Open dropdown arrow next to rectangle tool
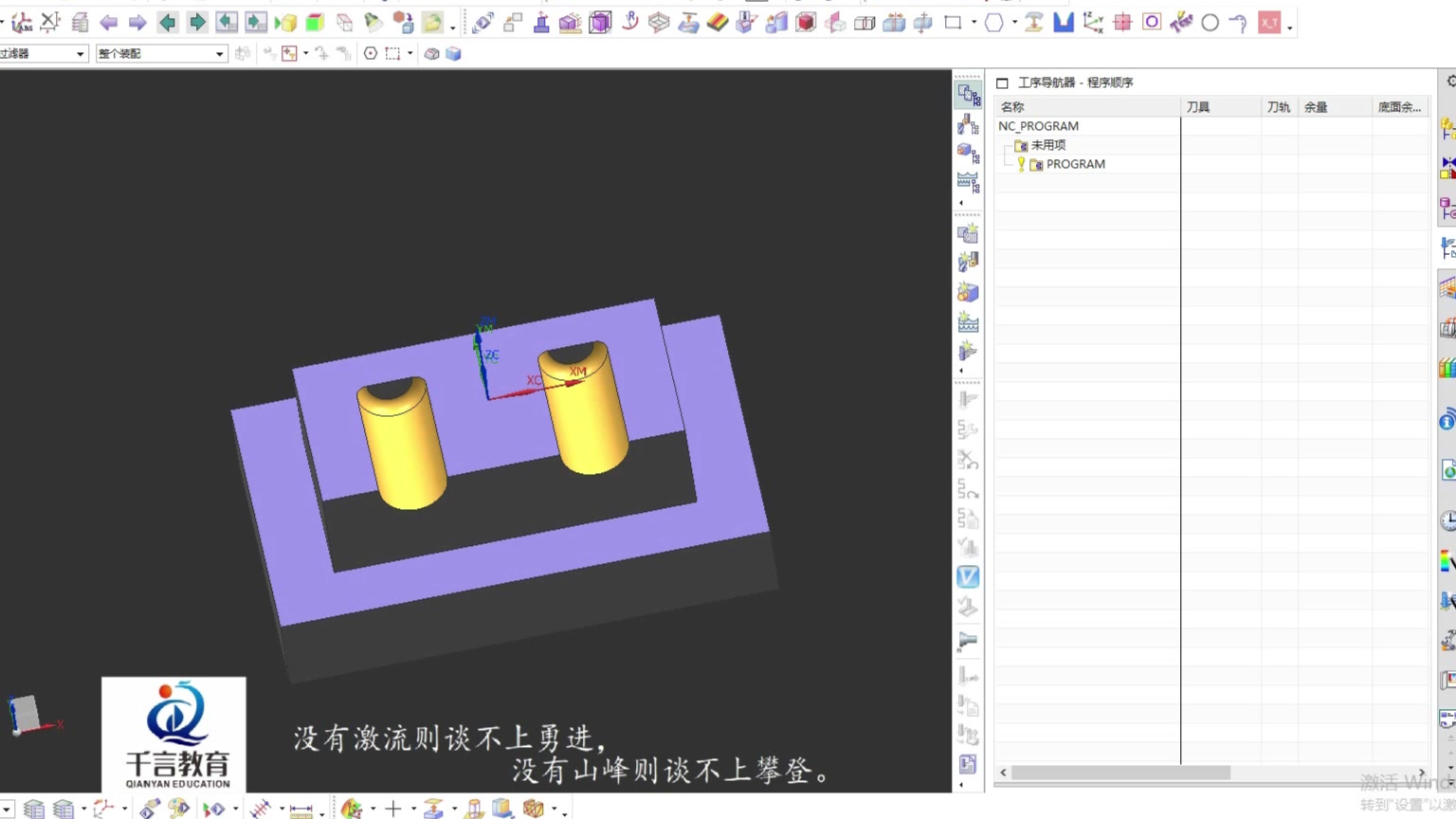 pyautogui.click(x=974, y=23)
